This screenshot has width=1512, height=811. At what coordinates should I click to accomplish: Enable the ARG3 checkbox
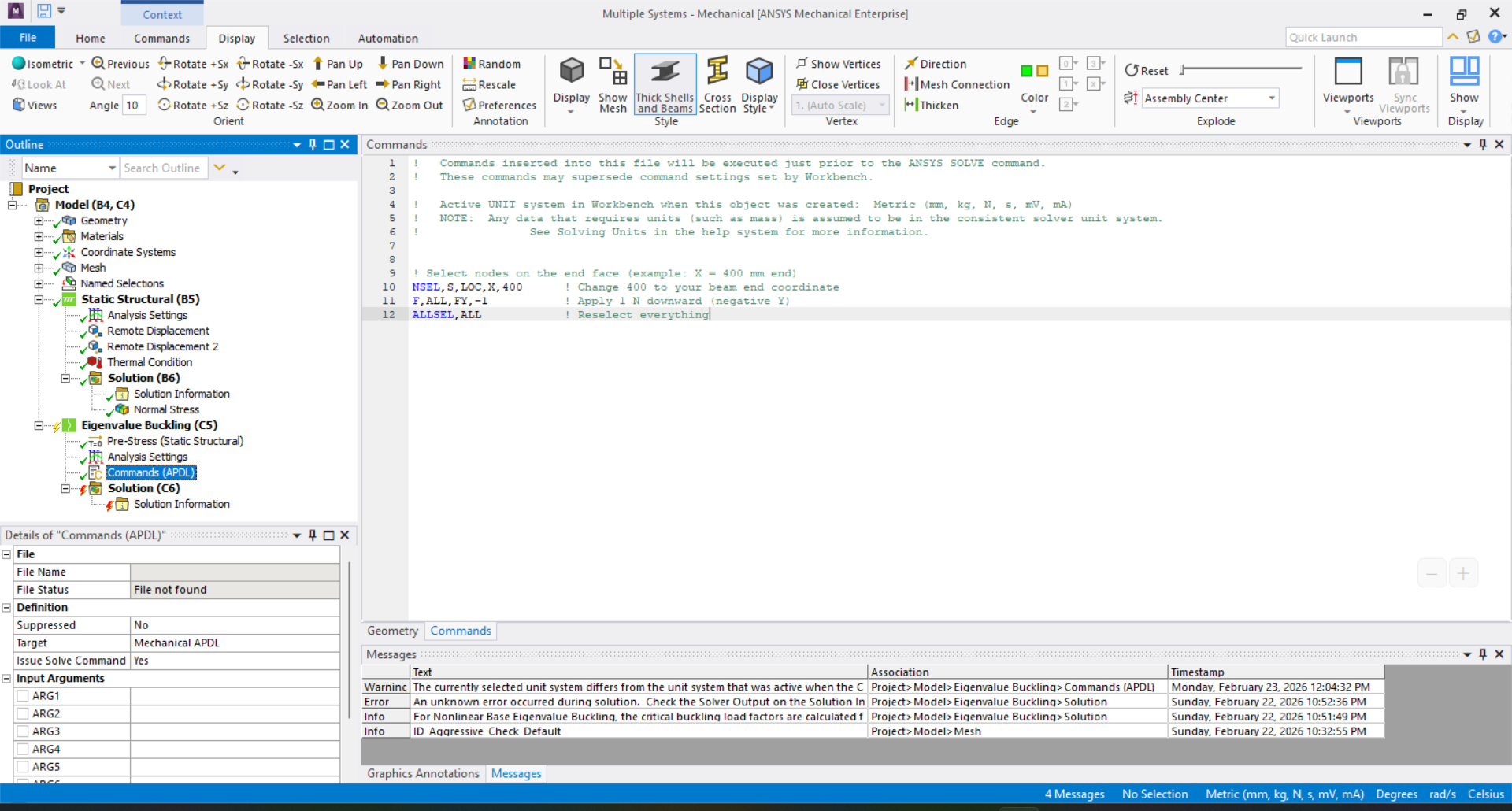point(23,731)
